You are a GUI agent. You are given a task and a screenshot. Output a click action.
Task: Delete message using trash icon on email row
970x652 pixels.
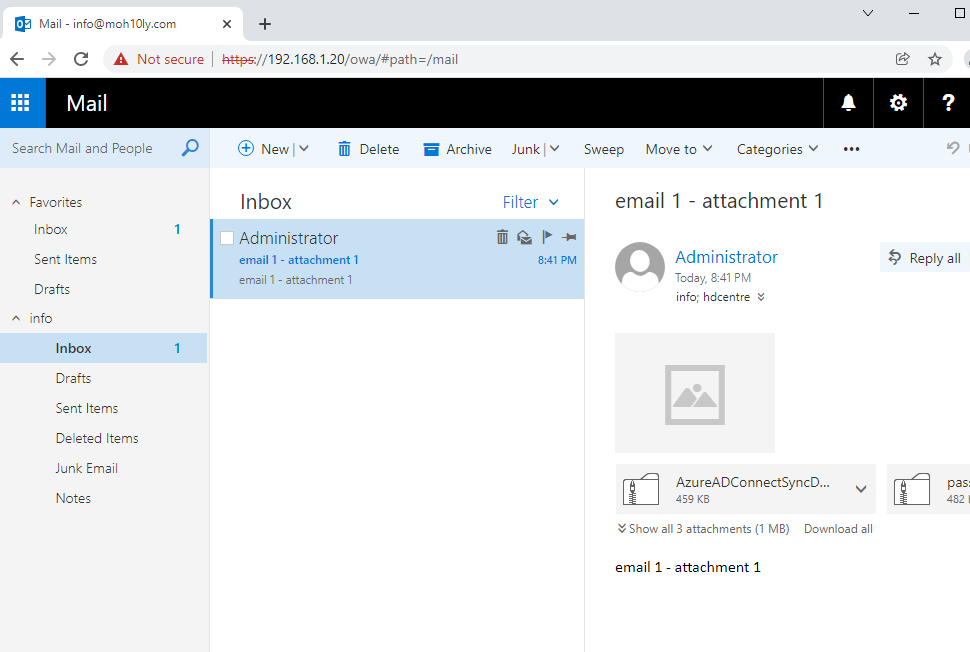pos(502,237)
